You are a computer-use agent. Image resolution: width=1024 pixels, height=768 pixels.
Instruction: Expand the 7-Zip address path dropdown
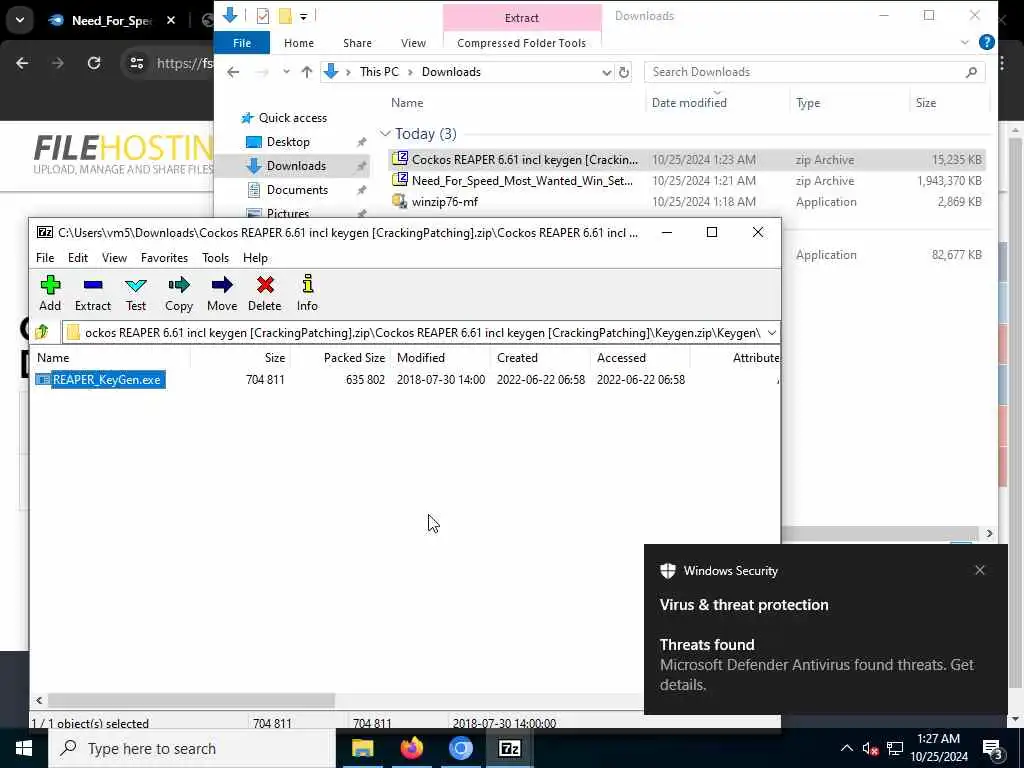click(x=771, y=333)
